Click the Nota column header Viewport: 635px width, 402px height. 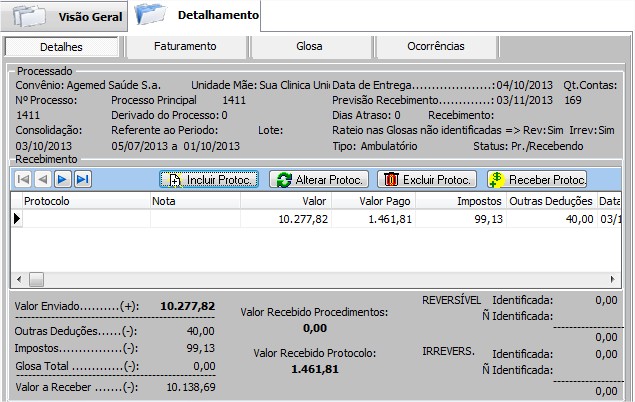[x=195, y=201]
